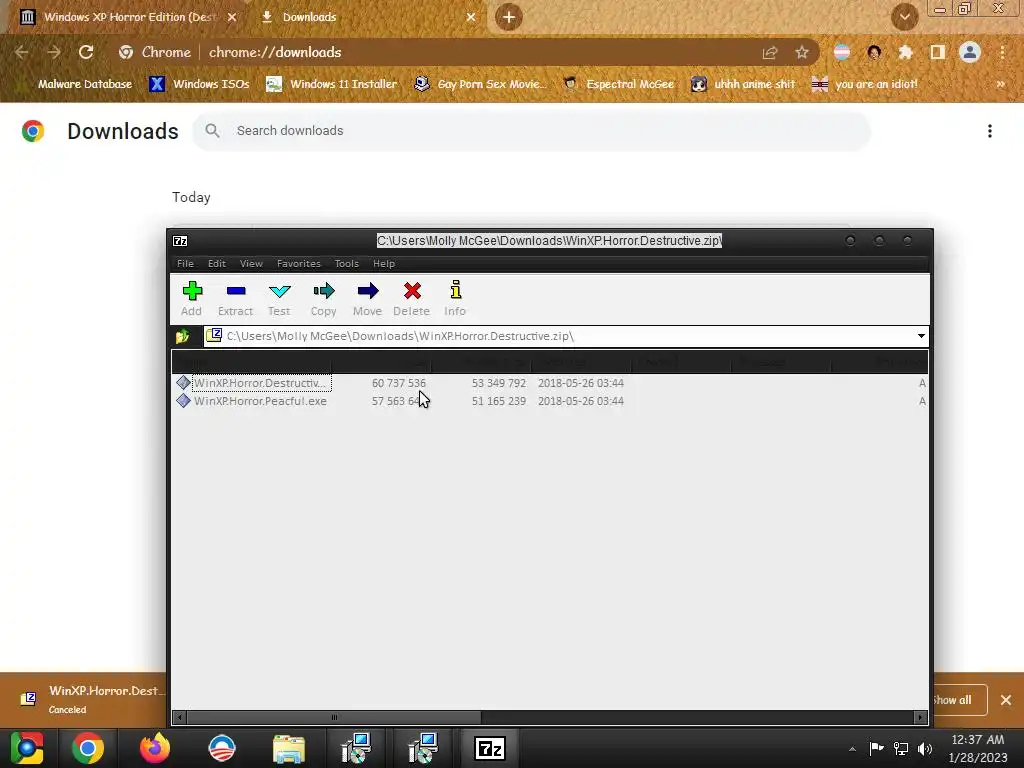Share this page icon in address bar

coord(770,52)
